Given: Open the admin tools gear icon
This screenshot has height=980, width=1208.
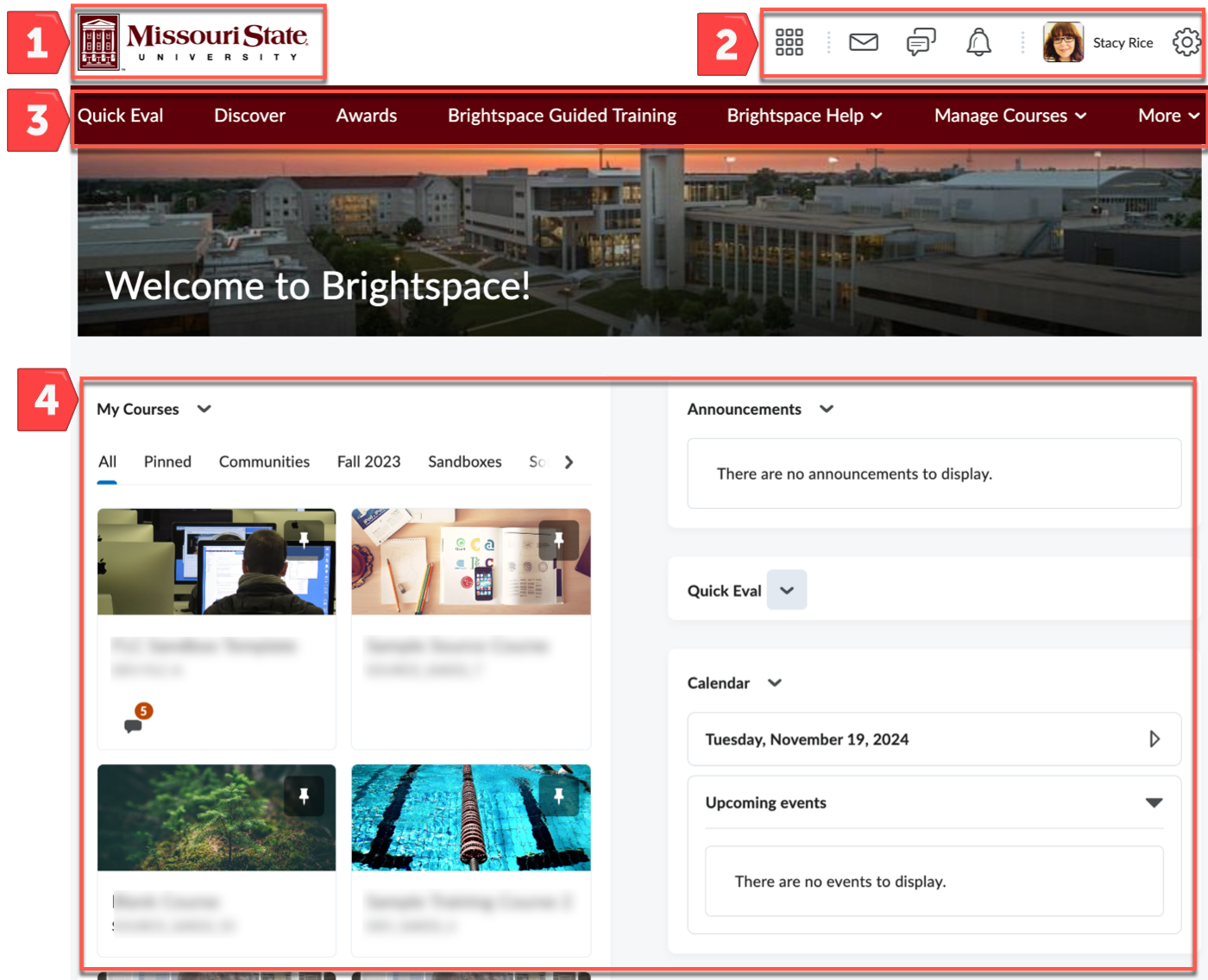Looking at the screenshot, I should click(x=1186, y=42).
